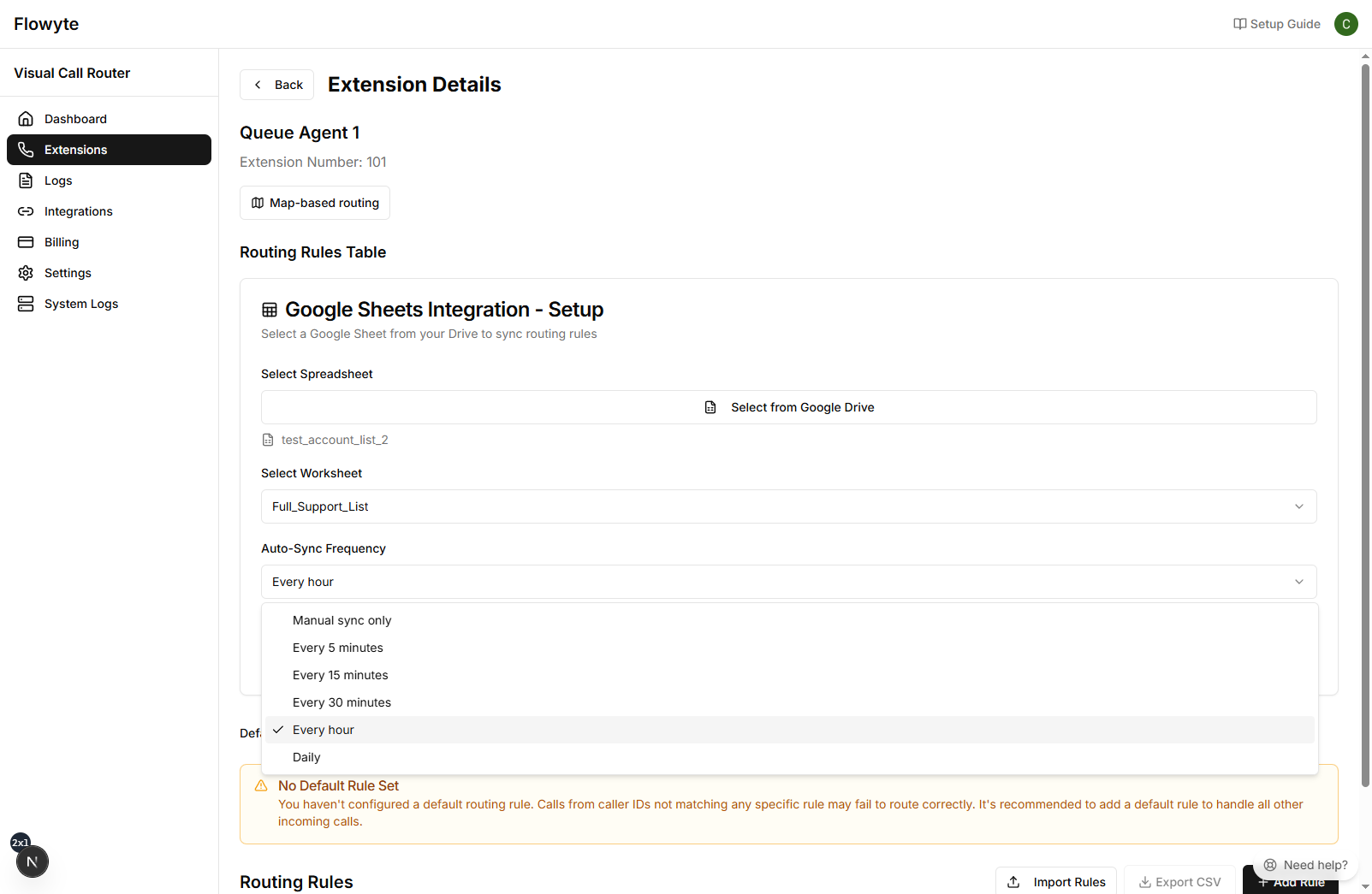Open the System Logs stacked icon
Image resolution: width=1372 pixels, height=894 pixels.
click(26, 303)
